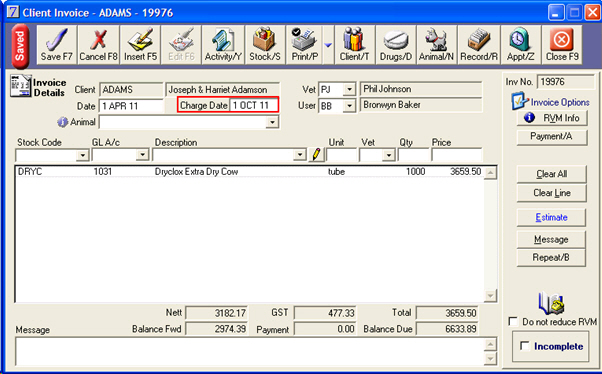Click the Print/P printer icon
Viewport: 602px width, 374px height.
(x=304, y=45)
